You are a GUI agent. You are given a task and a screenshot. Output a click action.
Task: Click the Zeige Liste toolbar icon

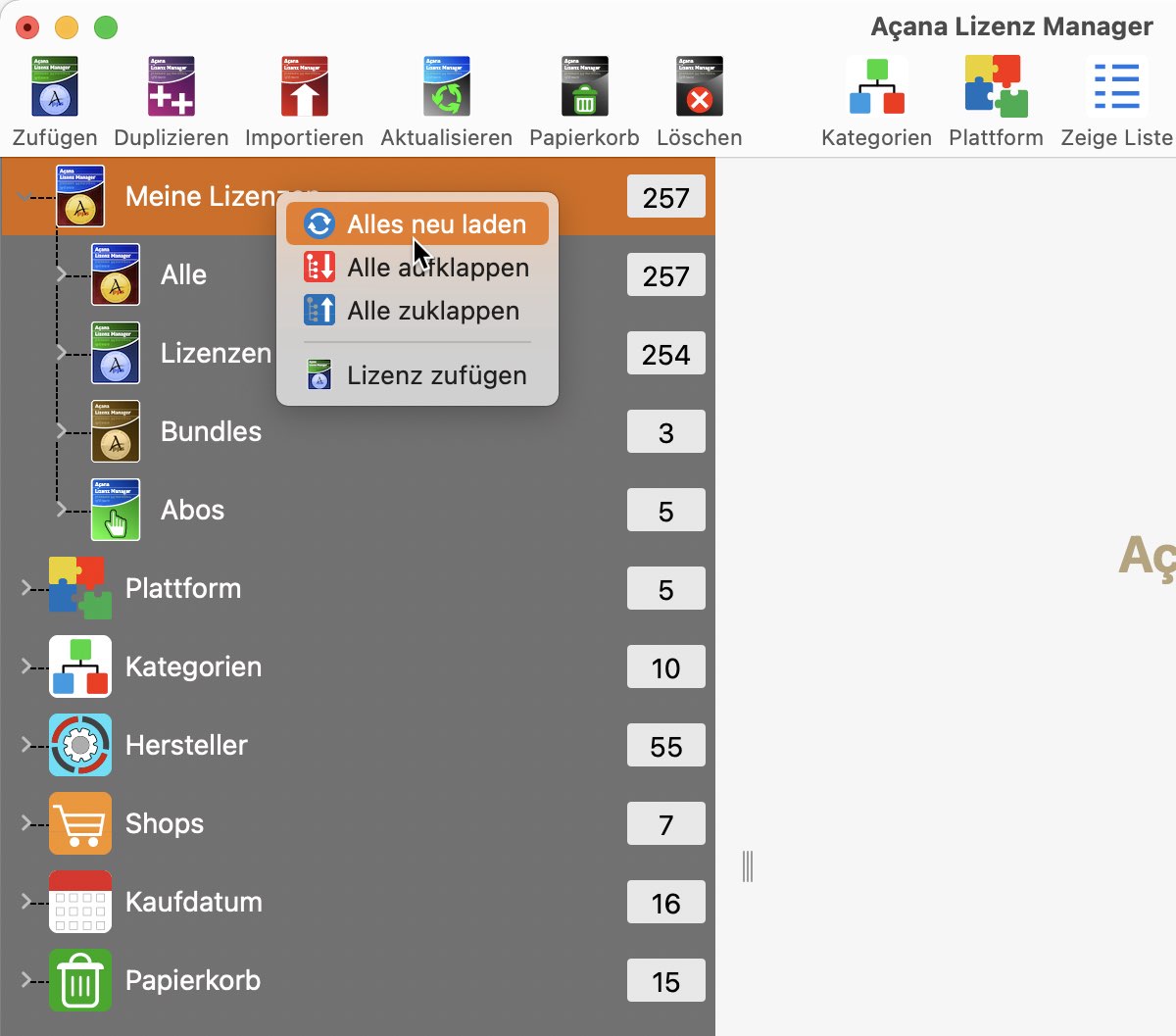1116,87
